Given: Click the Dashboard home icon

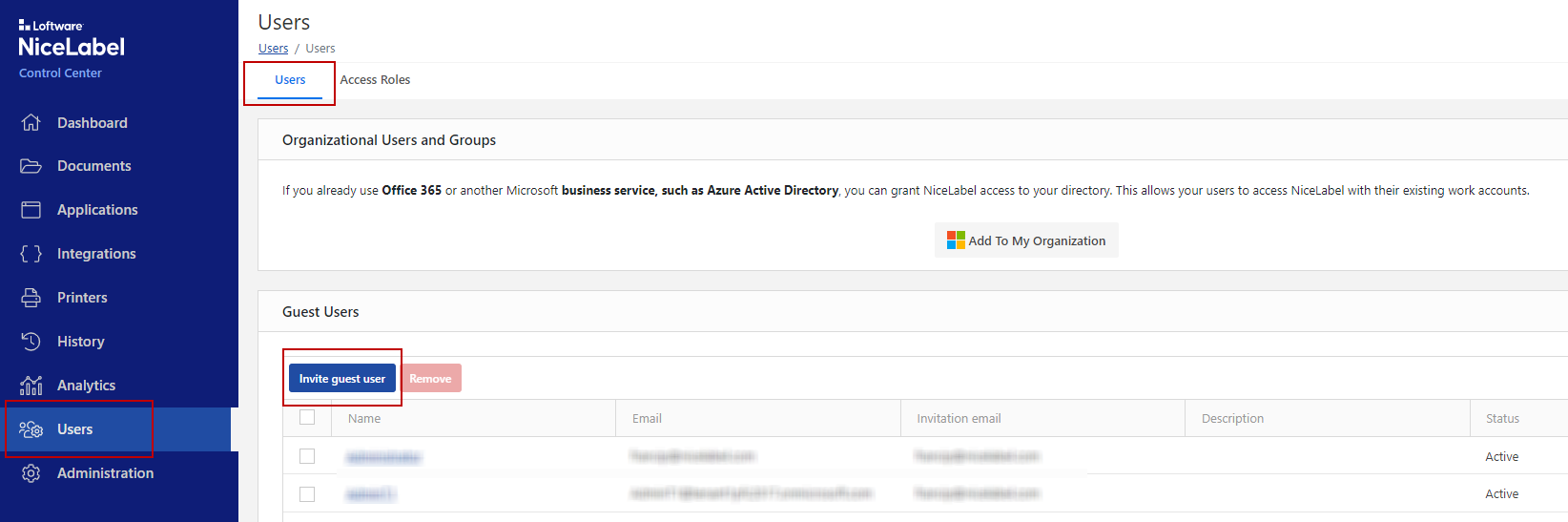Looking at the screenshot, I should (31, 123).
